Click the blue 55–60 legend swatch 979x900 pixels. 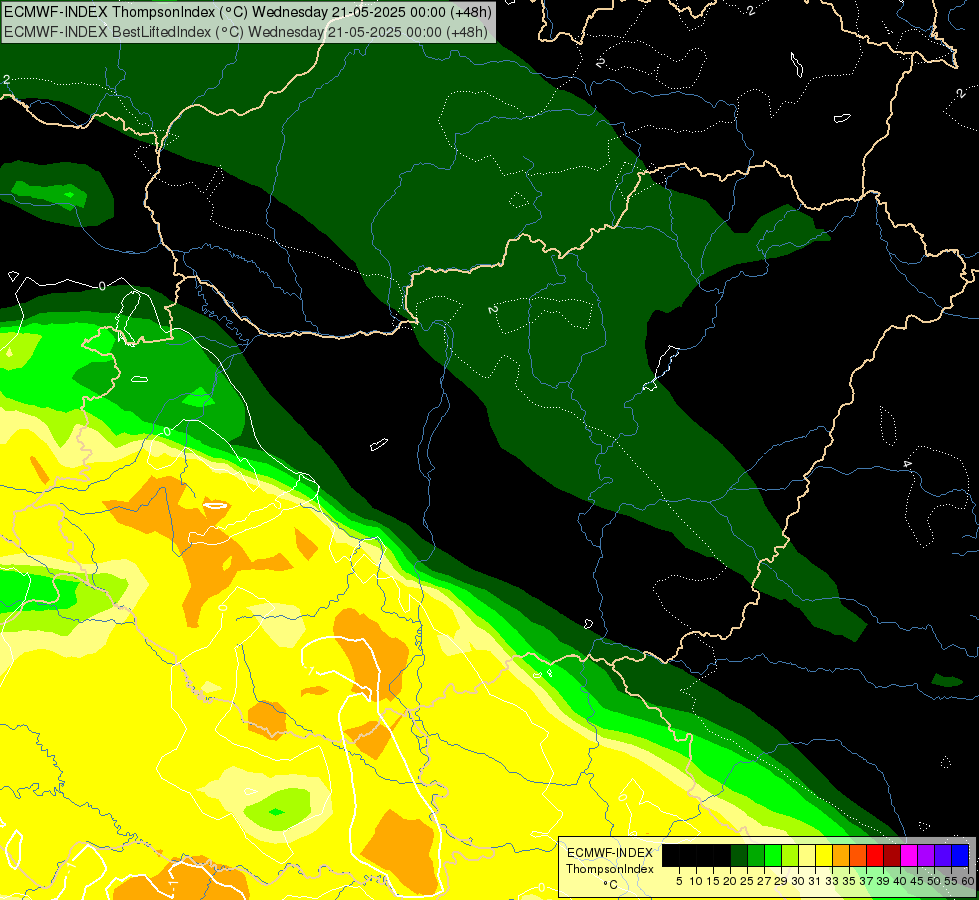(960, 855)
